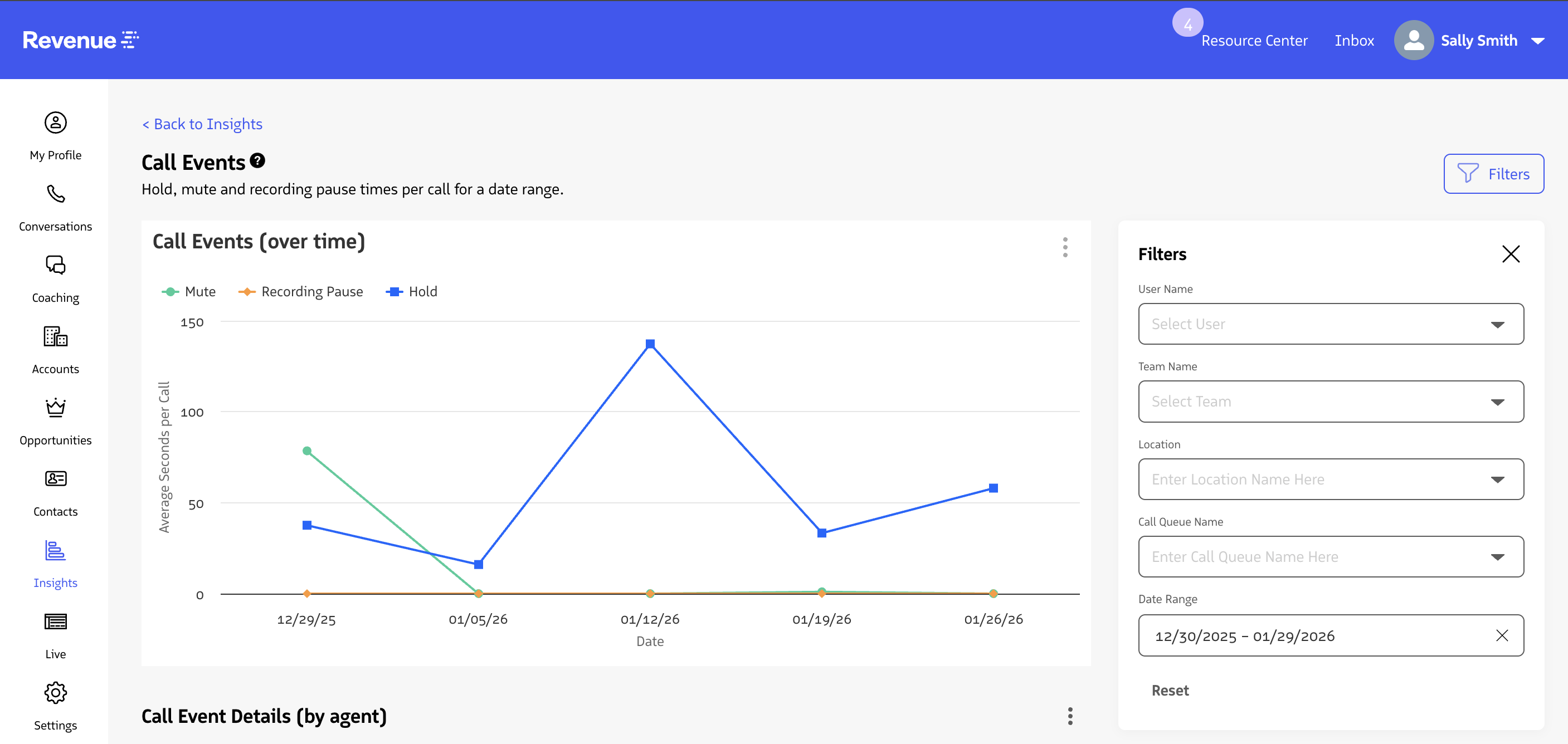Toggle Mute series in chart legend
This screenshot has height=744, width=1568.
[189, 292]
